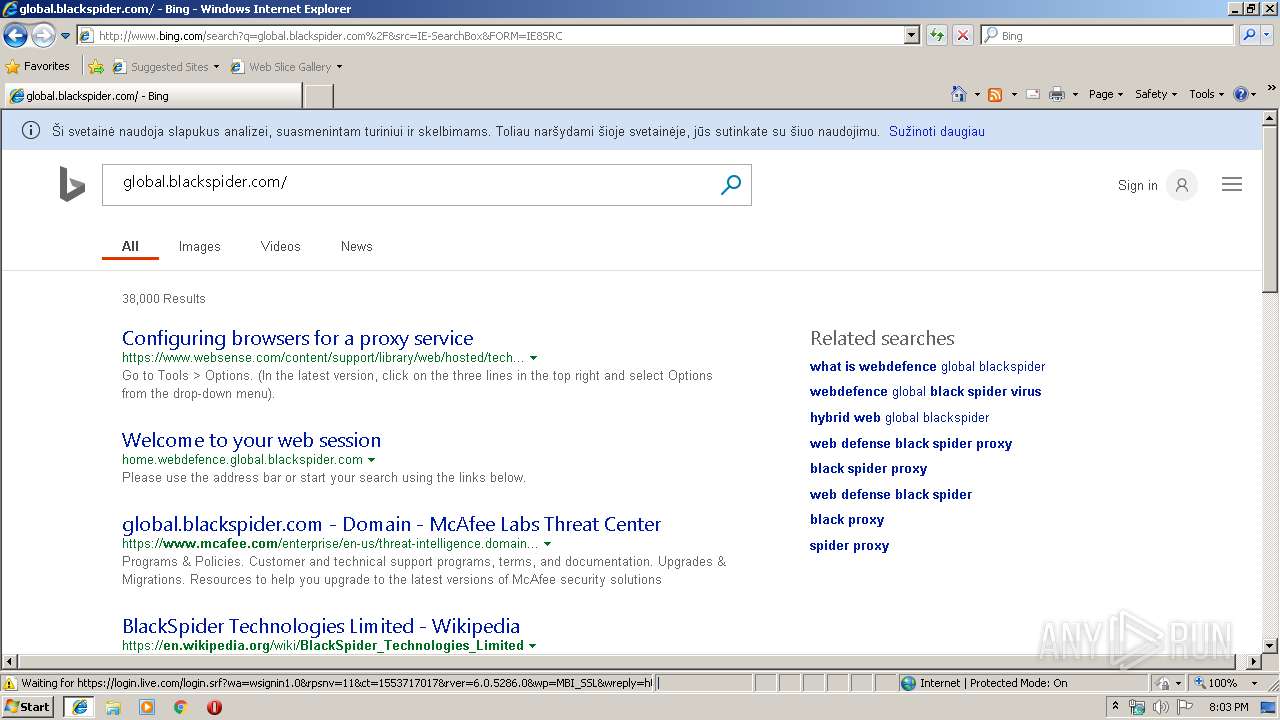Image resolution: width=1280 pixels, height=720 pixels.
Task: Click the Bing magnifier search button
Action: [731, 185]
